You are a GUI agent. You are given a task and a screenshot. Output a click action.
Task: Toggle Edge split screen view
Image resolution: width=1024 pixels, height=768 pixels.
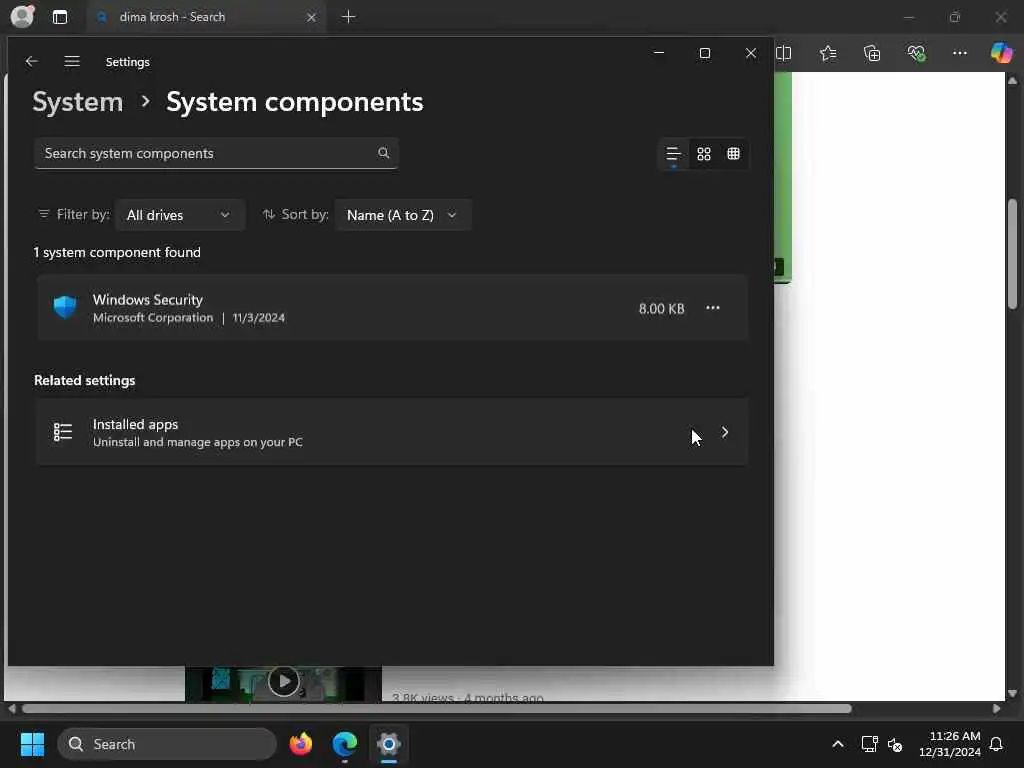(784, 53)
